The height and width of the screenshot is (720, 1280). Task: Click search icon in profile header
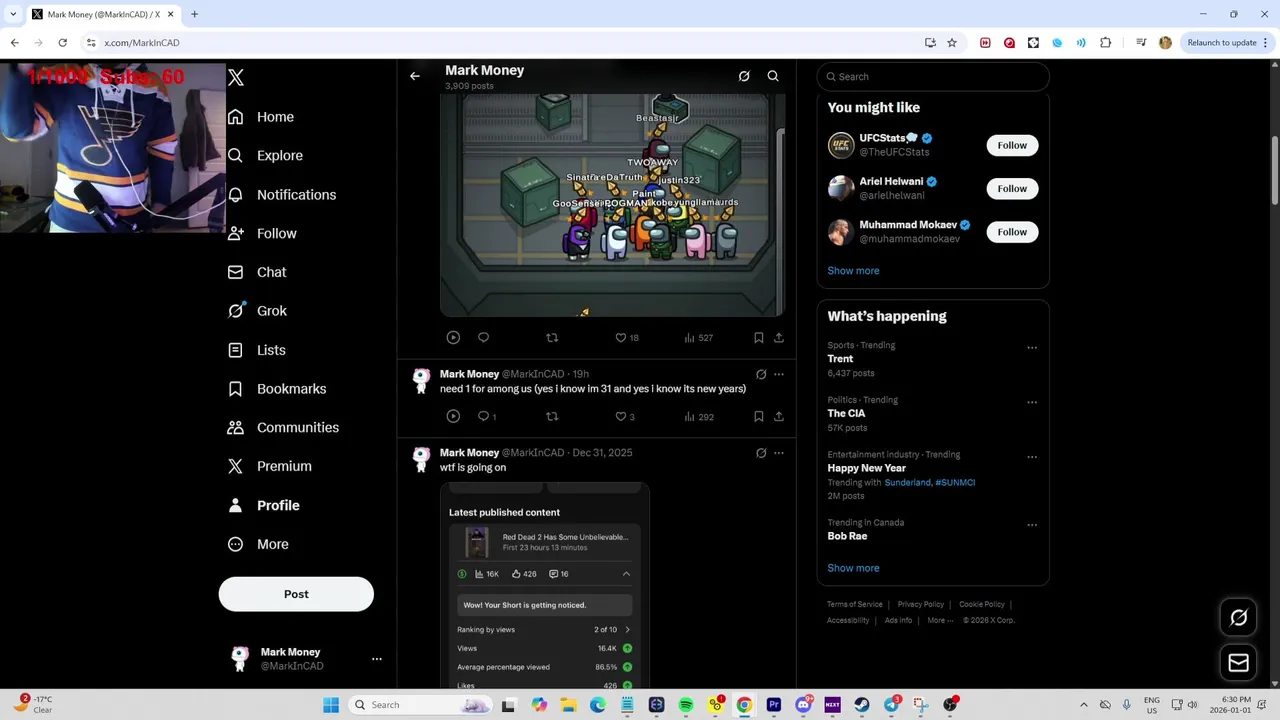click(x=773, y=76)
